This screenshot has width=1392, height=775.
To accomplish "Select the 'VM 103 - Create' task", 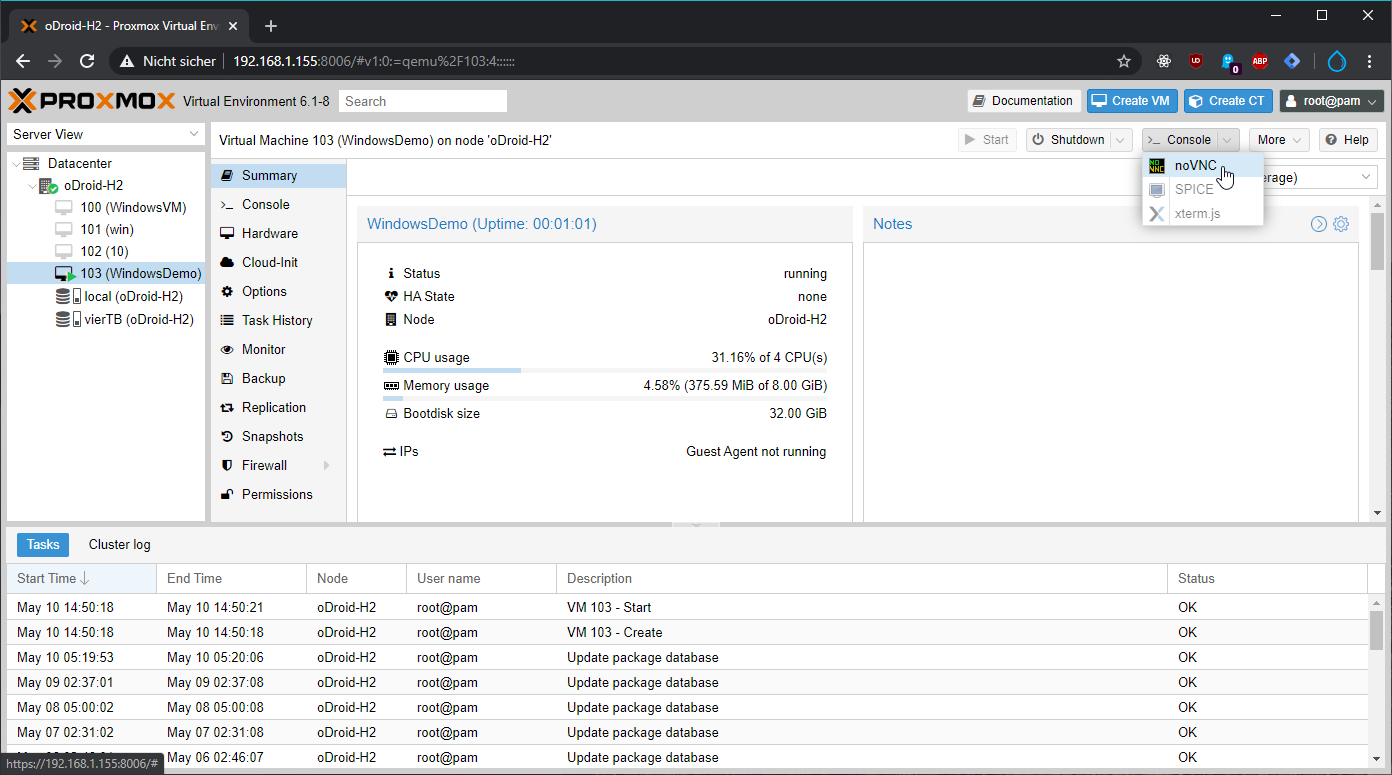I will (687, 632).
